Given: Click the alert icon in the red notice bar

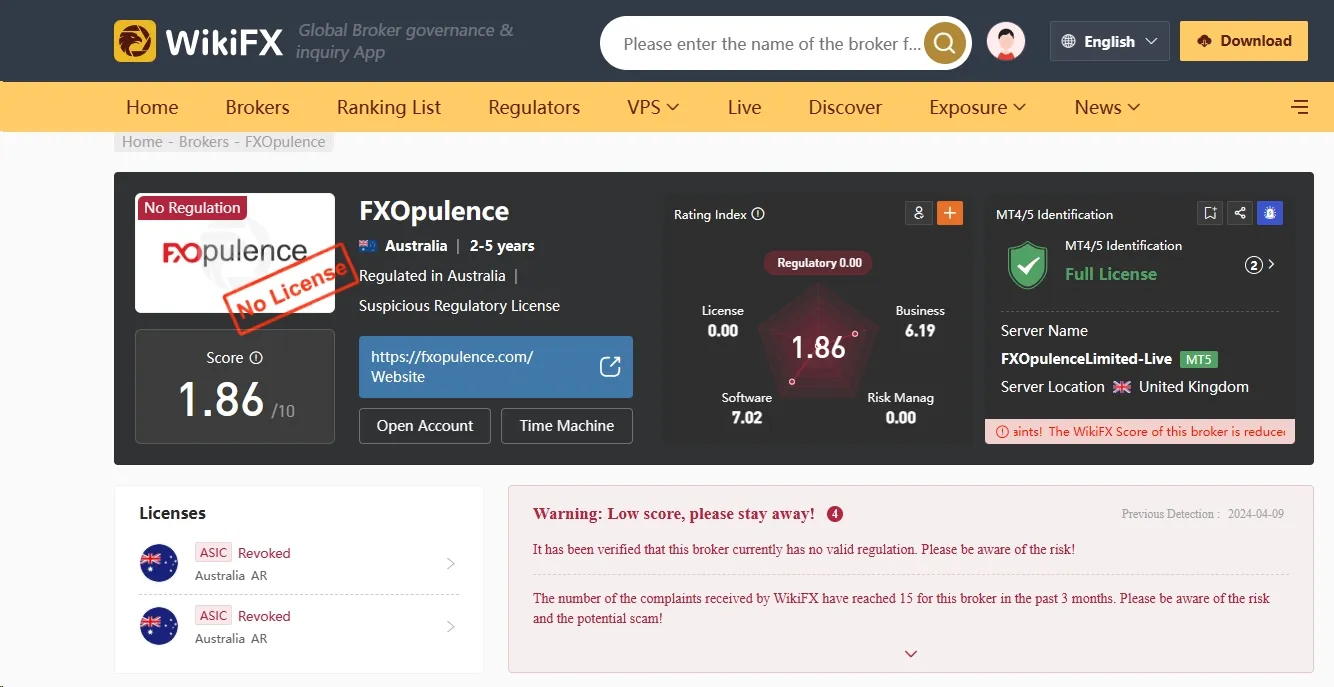Looking at the screenshot, I should tap(1001, 432).
